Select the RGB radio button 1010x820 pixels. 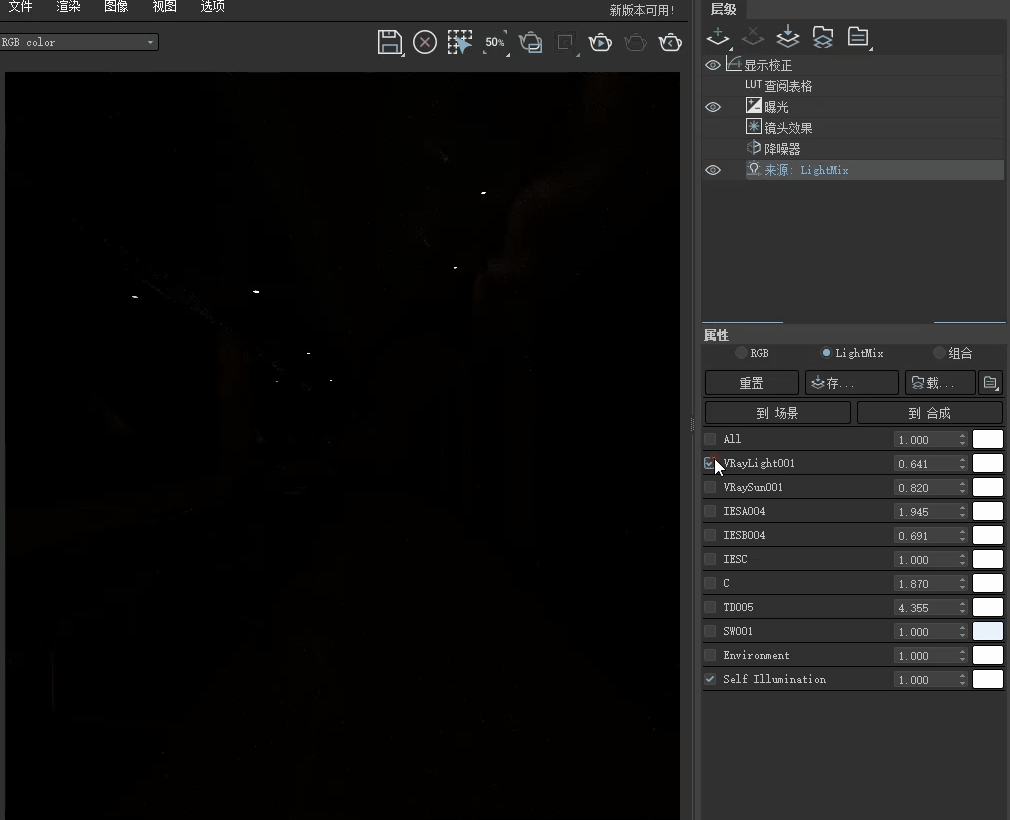coord(741,353)
